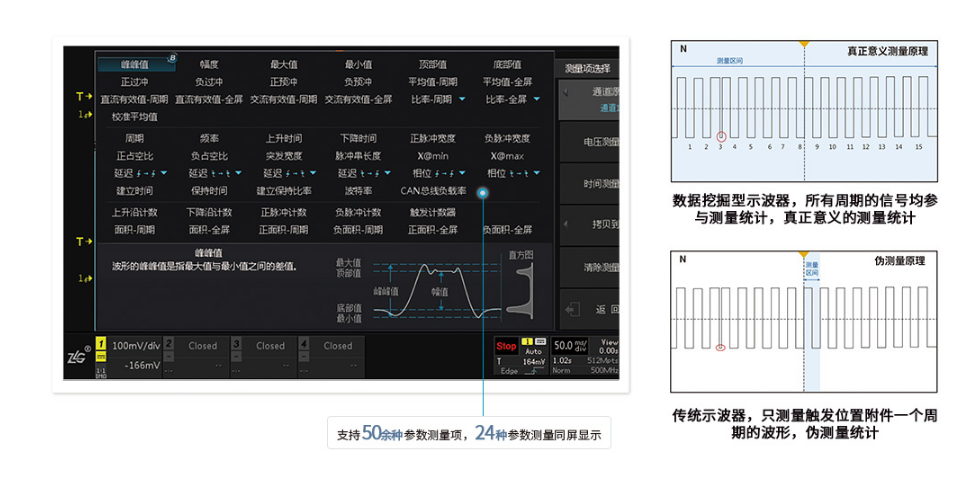Select the 负预冲 measurement item
Viewport: 973px width, 496px height.
click(x=358, y=82)
